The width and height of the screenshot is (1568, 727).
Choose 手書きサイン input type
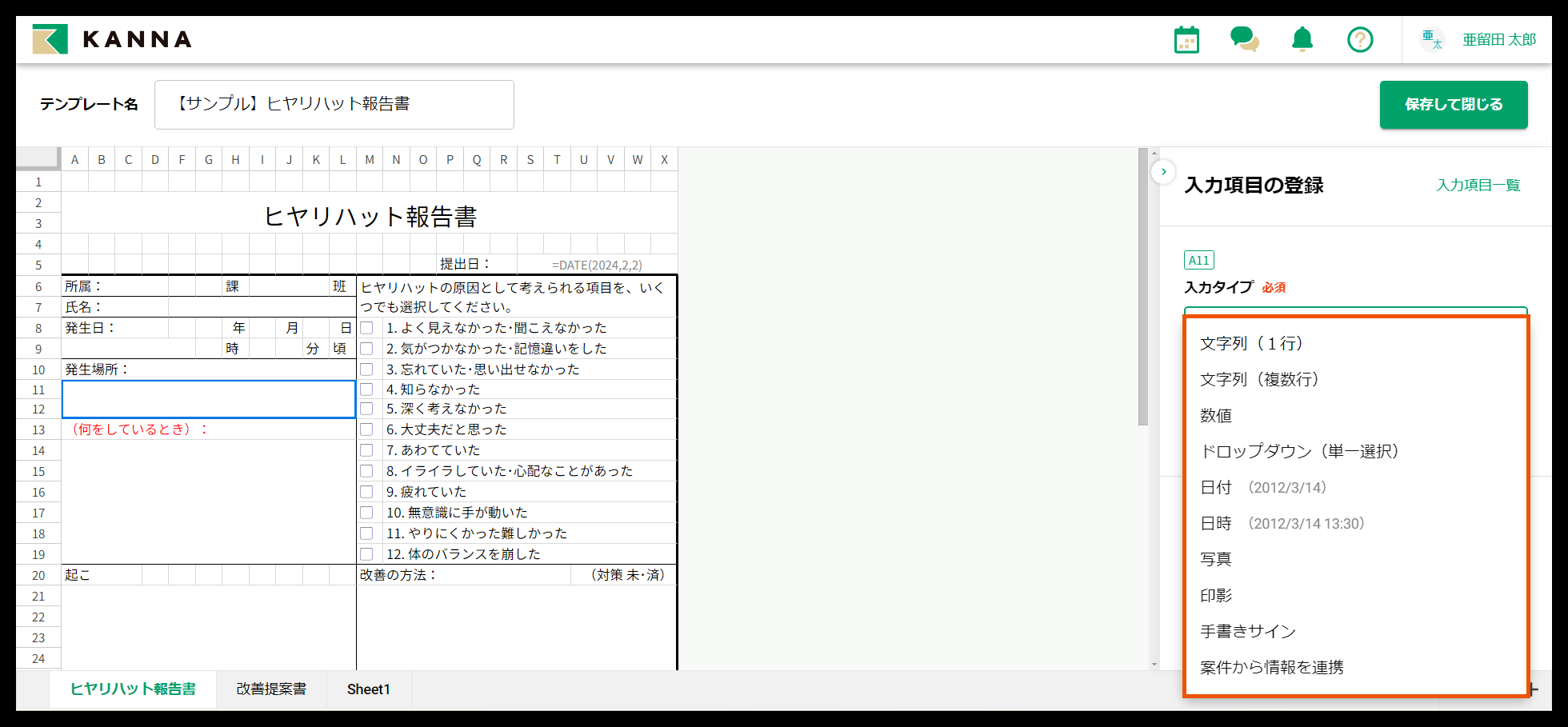click(1356, 631)
